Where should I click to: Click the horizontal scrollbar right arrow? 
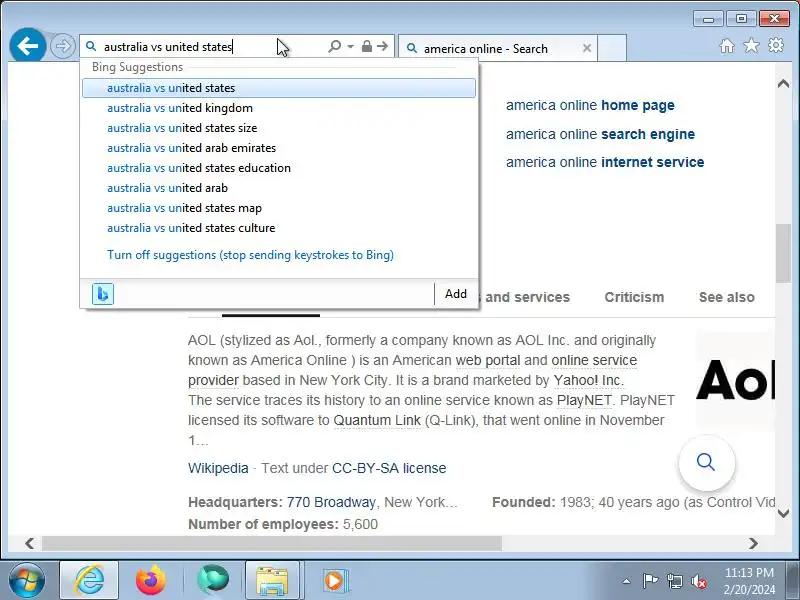pyautogui.click(x=753, y=543)
